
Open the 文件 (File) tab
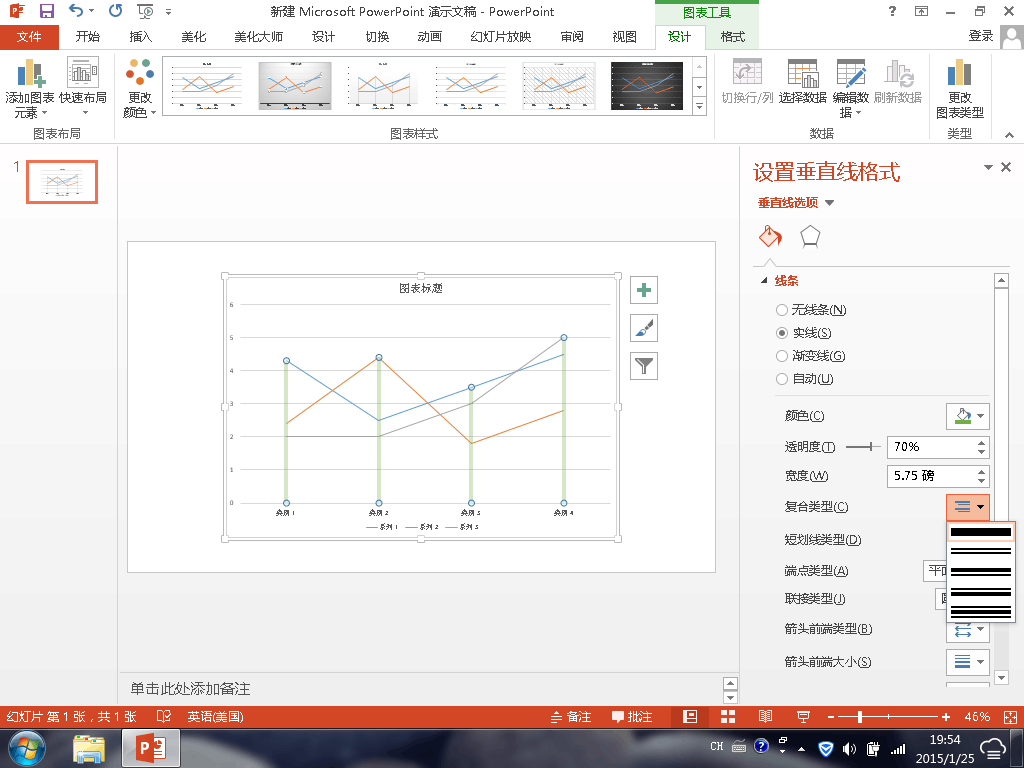point(29,37)
